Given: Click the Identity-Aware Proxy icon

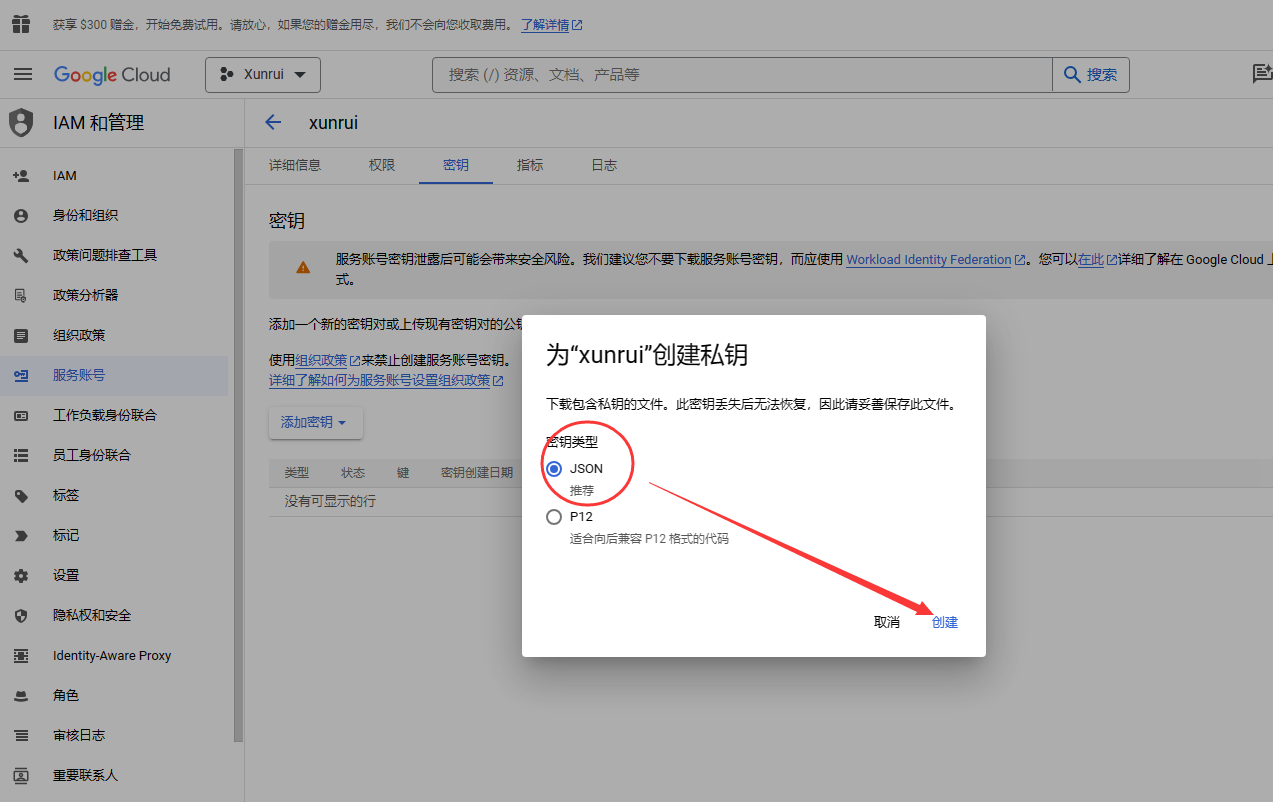Looking at the screenshot, I should click(x=21, y=656).
